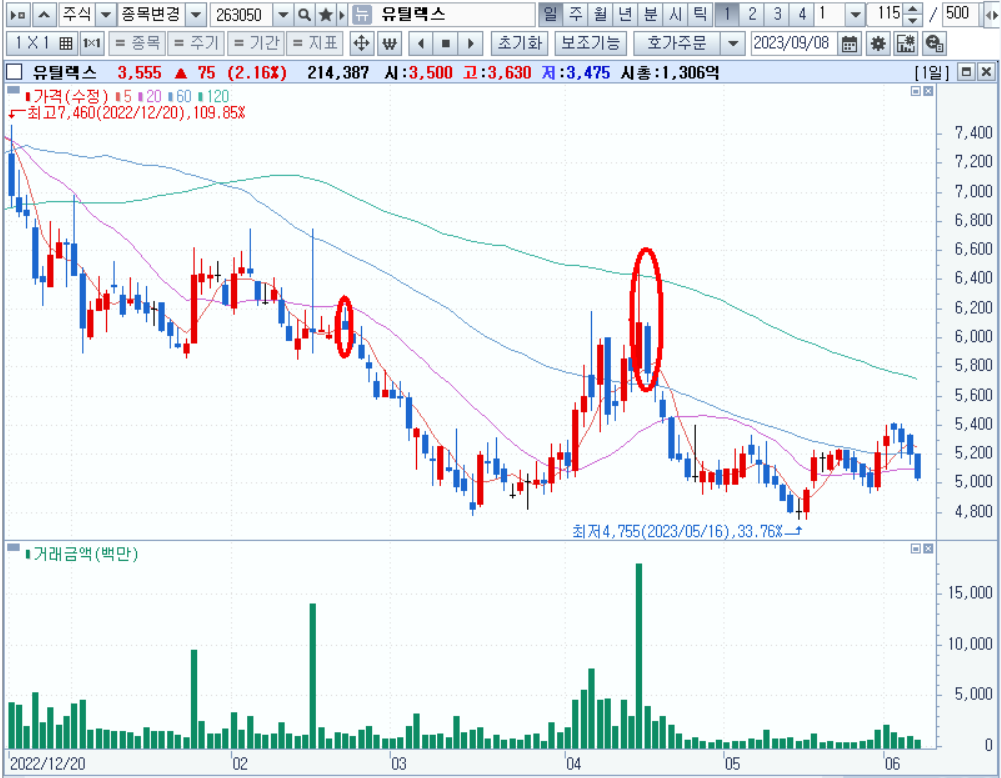Open the 1 X 1 grid layout selector

43,43
